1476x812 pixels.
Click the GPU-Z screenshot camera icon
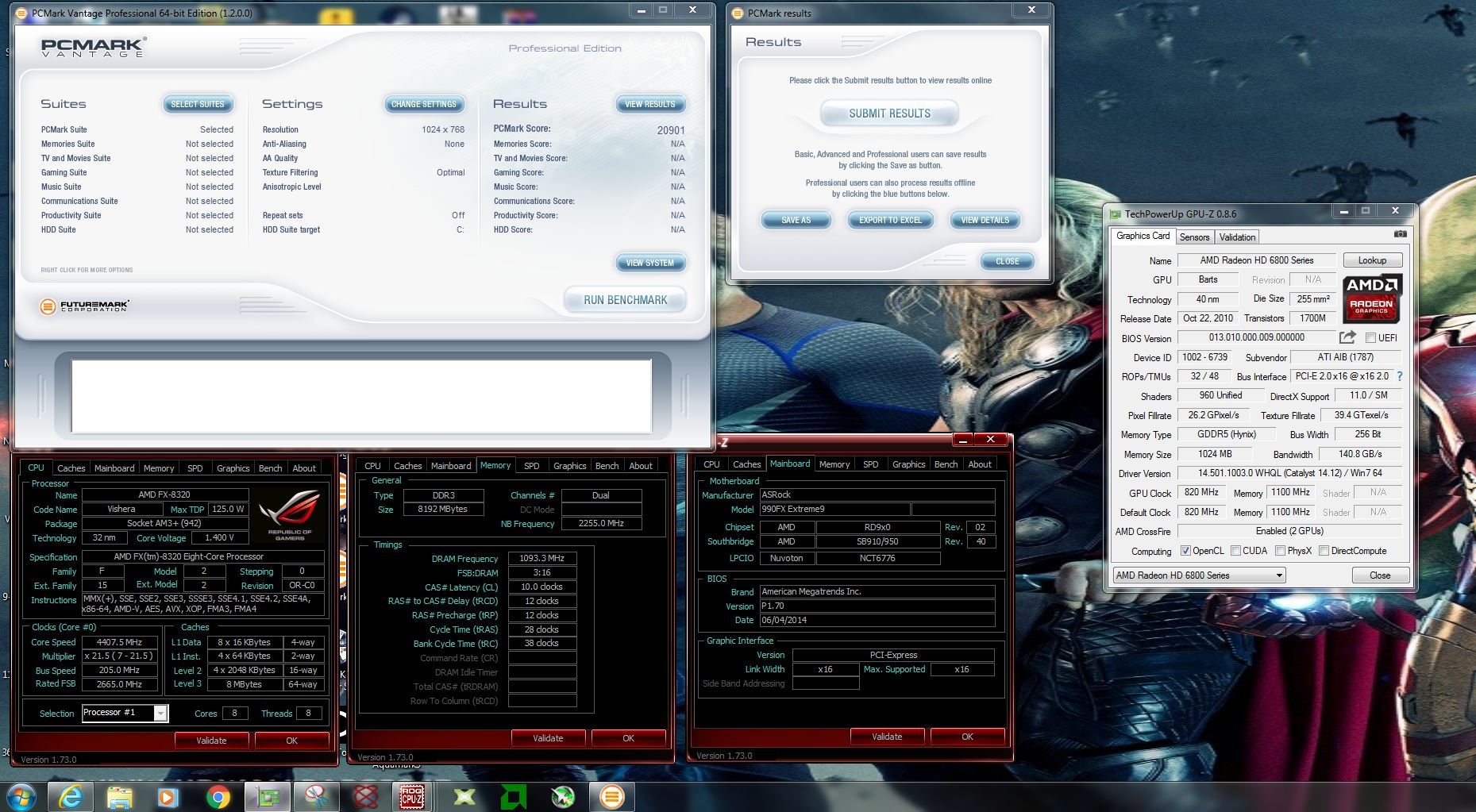coord(1400,234)
